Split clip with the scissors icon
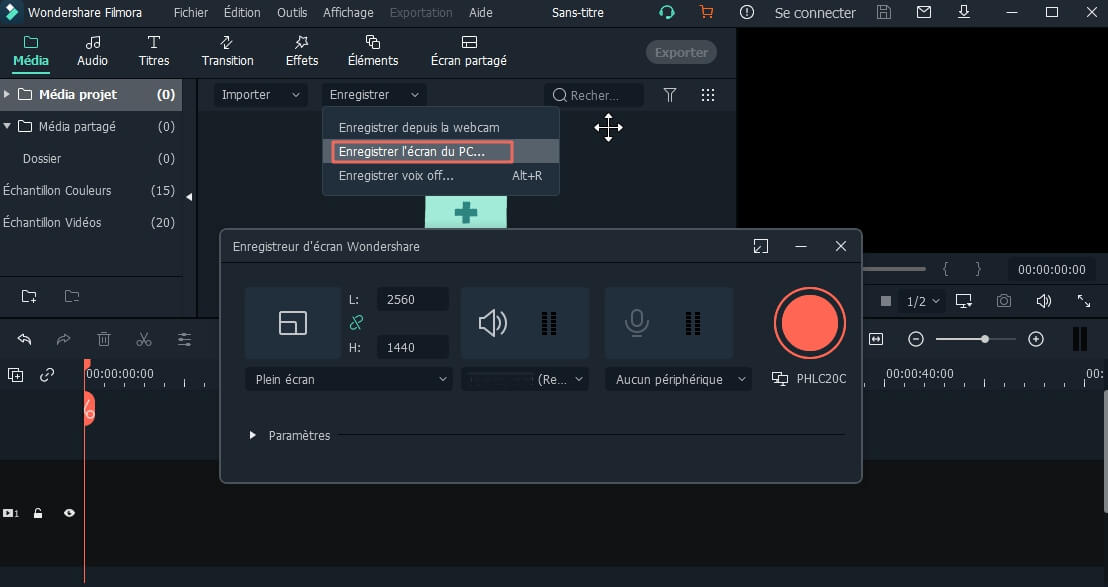 [x=144, y=340]
